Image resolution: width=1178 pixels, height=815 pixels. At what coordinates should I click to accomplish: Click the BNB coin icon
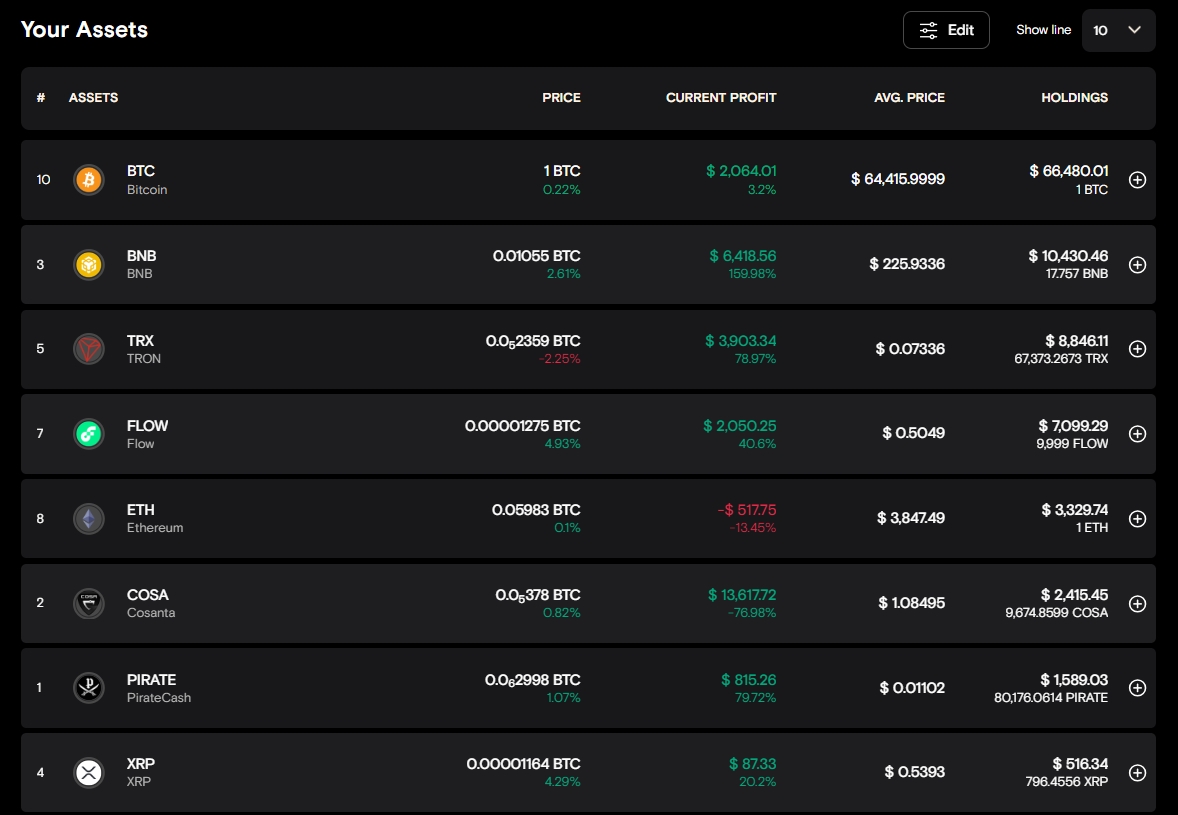[x=89, y=265]
